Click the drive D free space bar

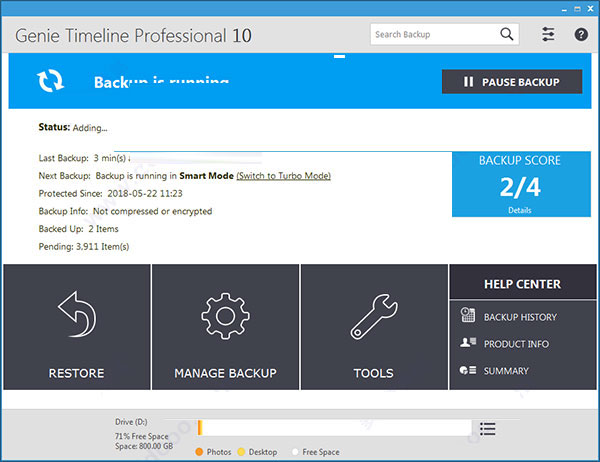[x=335, y=429]
